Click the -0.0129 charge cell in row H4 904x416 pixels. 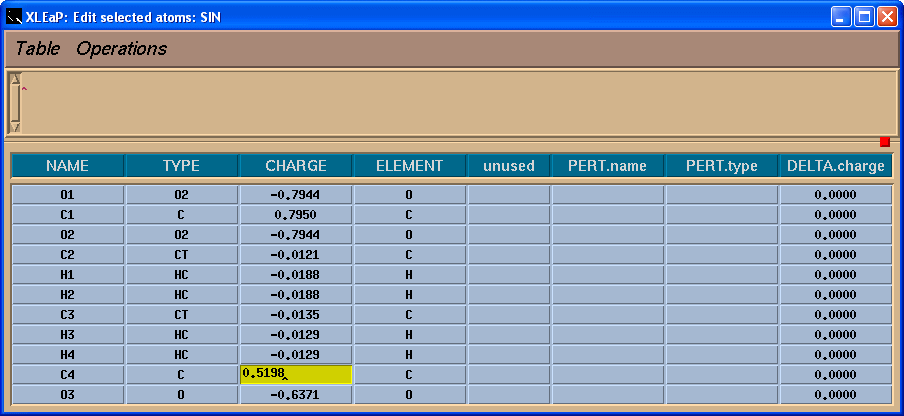[x=296, y=355]
